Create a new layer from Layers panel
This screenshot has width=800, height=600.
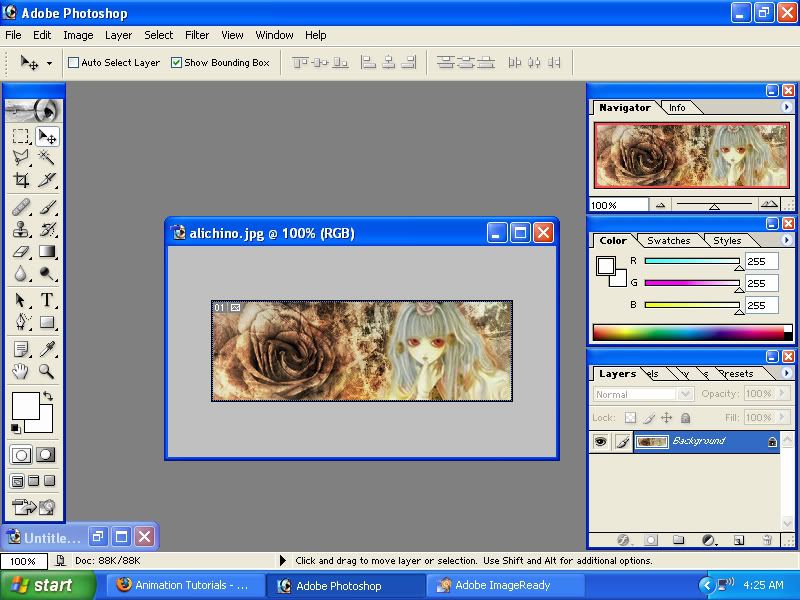[x=738, y=540]
